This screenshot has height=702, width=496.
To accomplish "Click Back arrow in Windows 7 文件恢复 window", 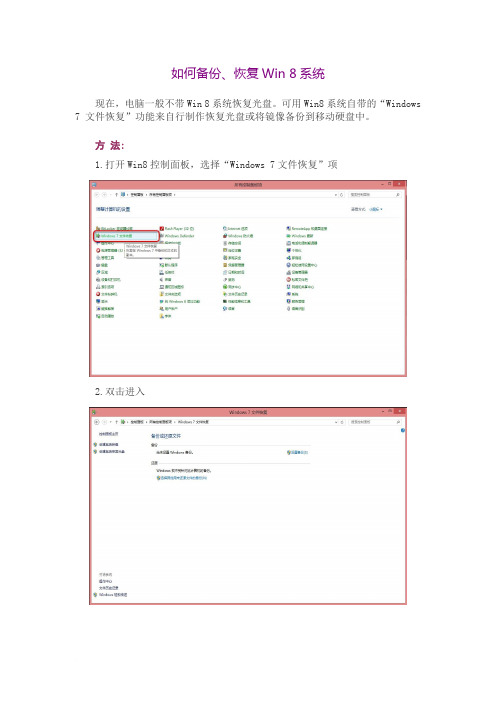I will [97, 422].
